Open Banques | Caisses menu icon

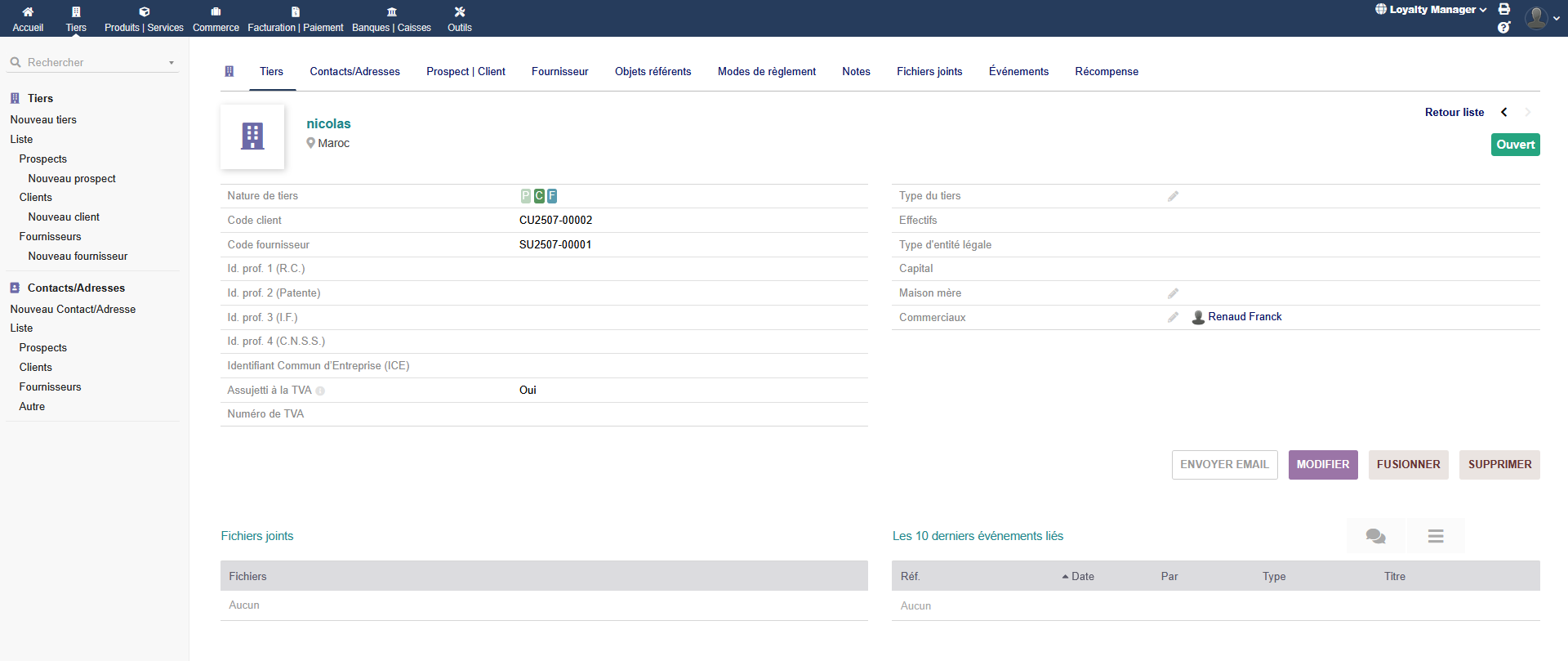coord(391,12)
